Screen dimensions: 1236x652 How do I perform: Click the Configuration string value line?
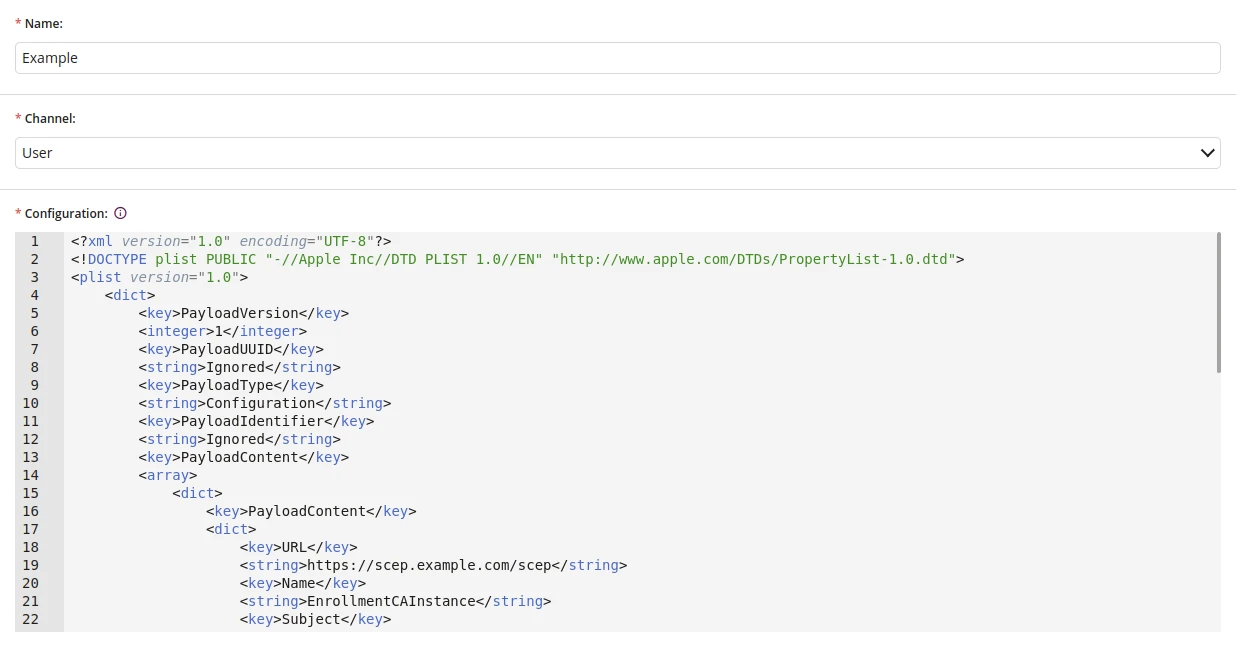pyautogui.click(x=265, y=403)
